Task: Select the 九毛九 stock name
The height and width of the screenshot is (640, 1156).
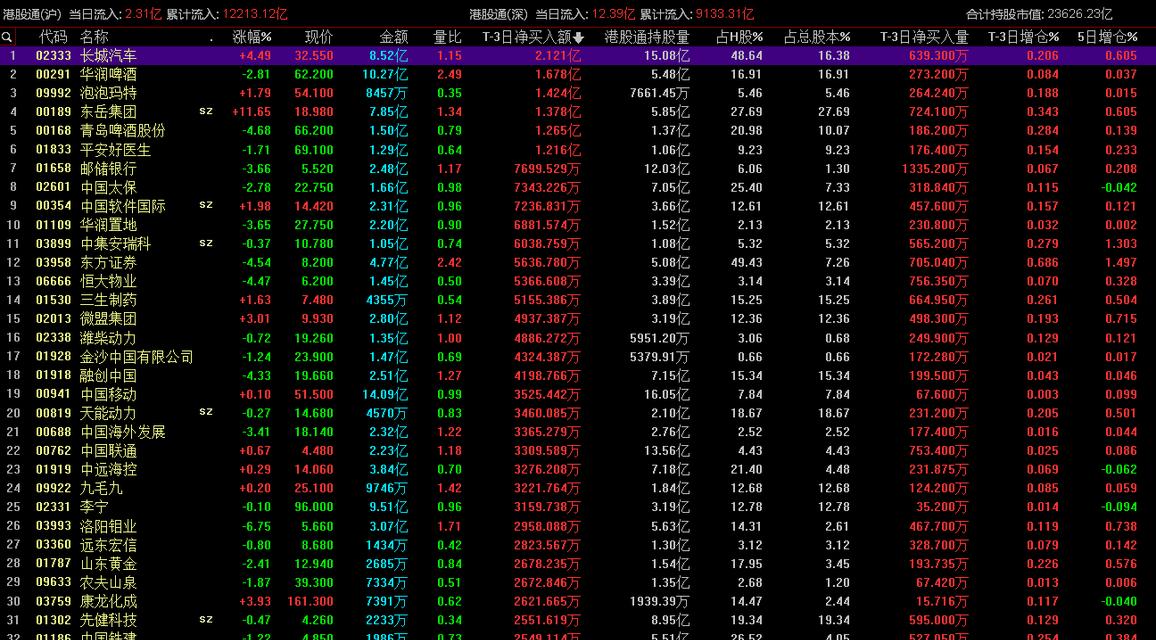Action: [x=102, y=488]
